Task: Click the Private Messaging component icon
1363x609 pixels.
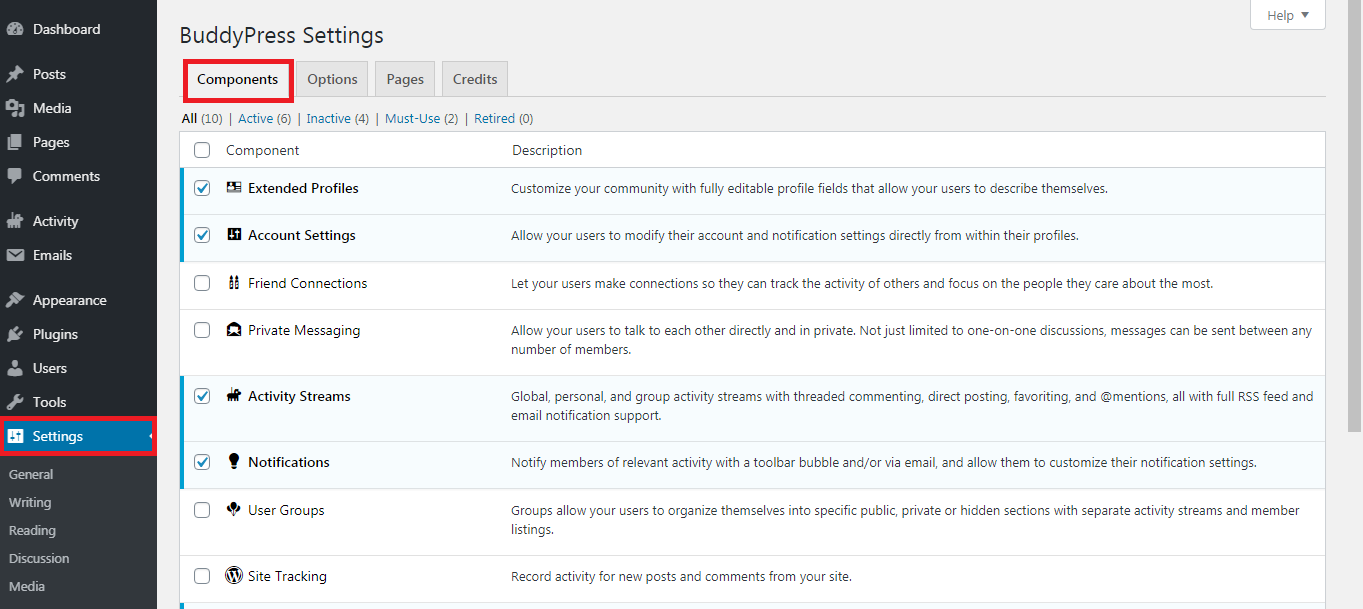Action: [x=234, y=330]
